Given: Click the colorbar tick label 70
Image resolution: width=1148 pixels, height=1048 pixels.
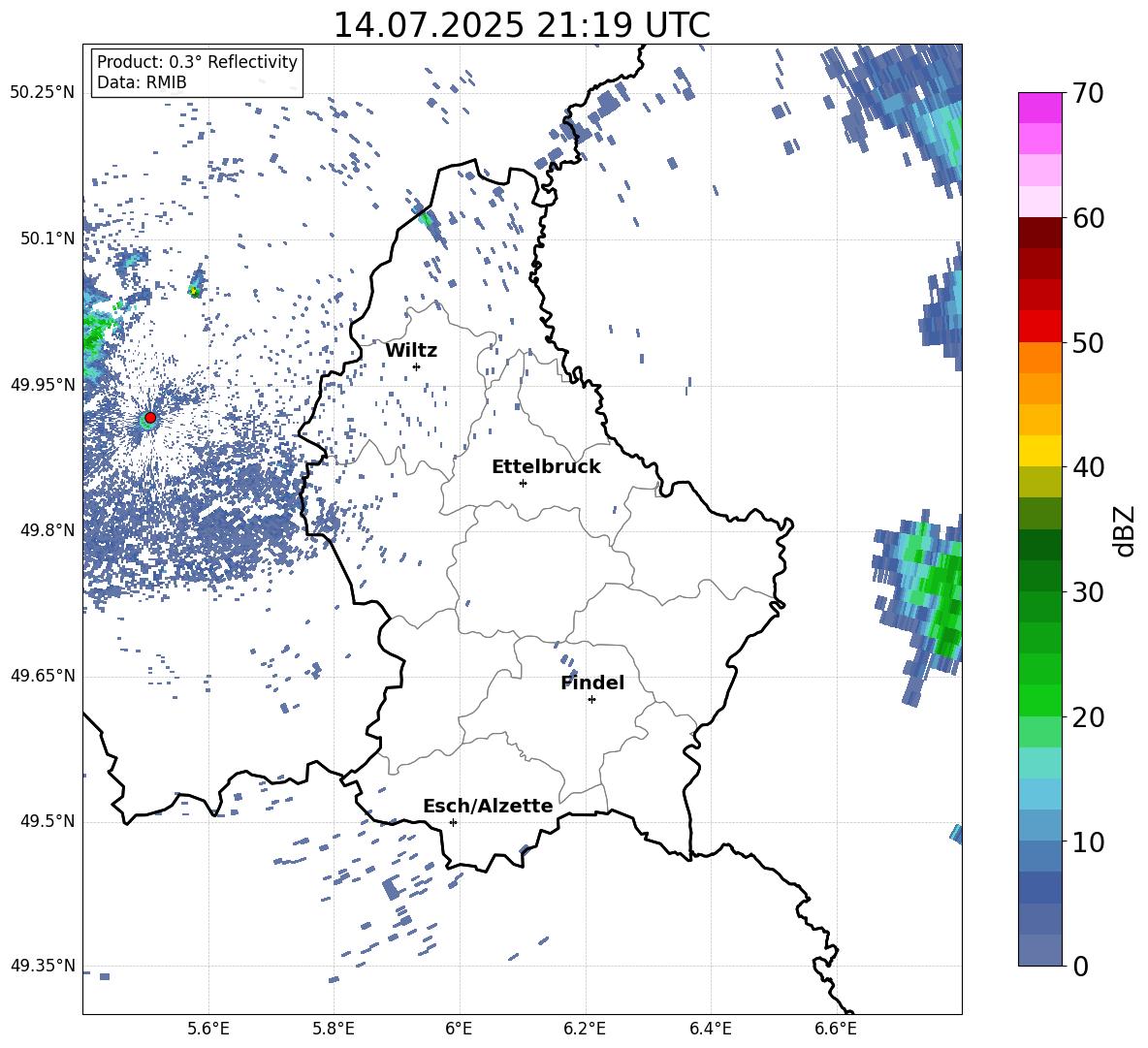Looking at the screenshot, I should click(x=1088, y=94).
